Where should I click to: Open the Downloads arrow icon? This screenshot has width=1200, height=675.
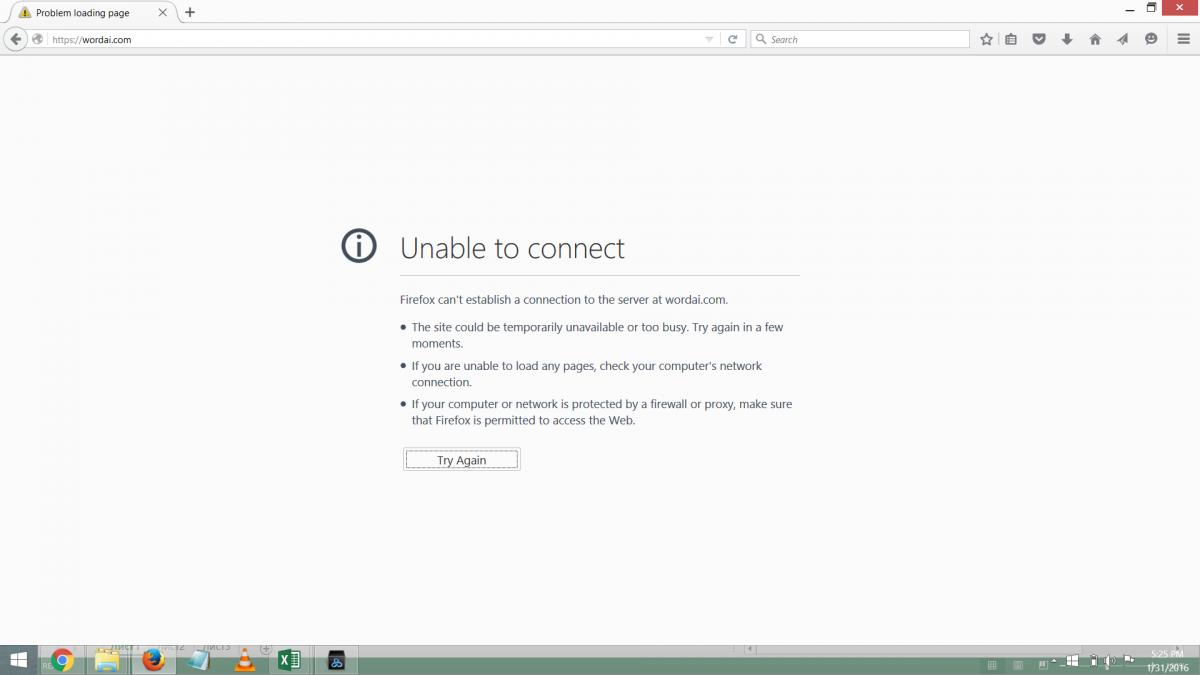coord(1067,39)
